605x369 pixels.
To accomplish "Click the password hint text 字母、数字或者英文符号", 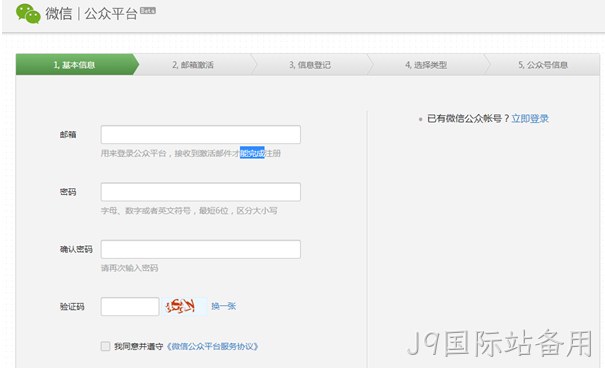I will click(x=146, y=211).
